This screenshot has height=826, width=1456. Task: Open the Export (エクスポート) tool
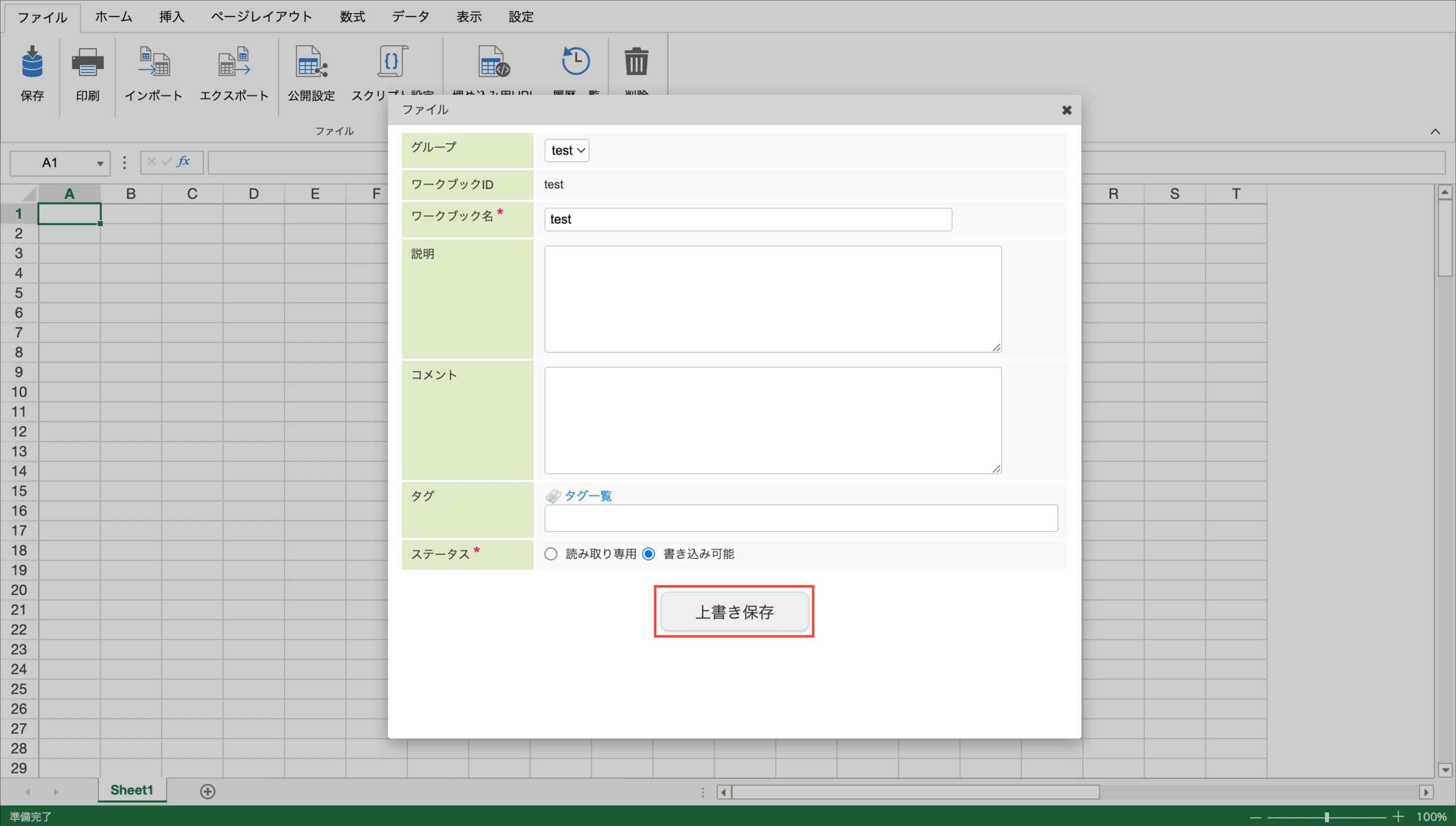point(234,62)
